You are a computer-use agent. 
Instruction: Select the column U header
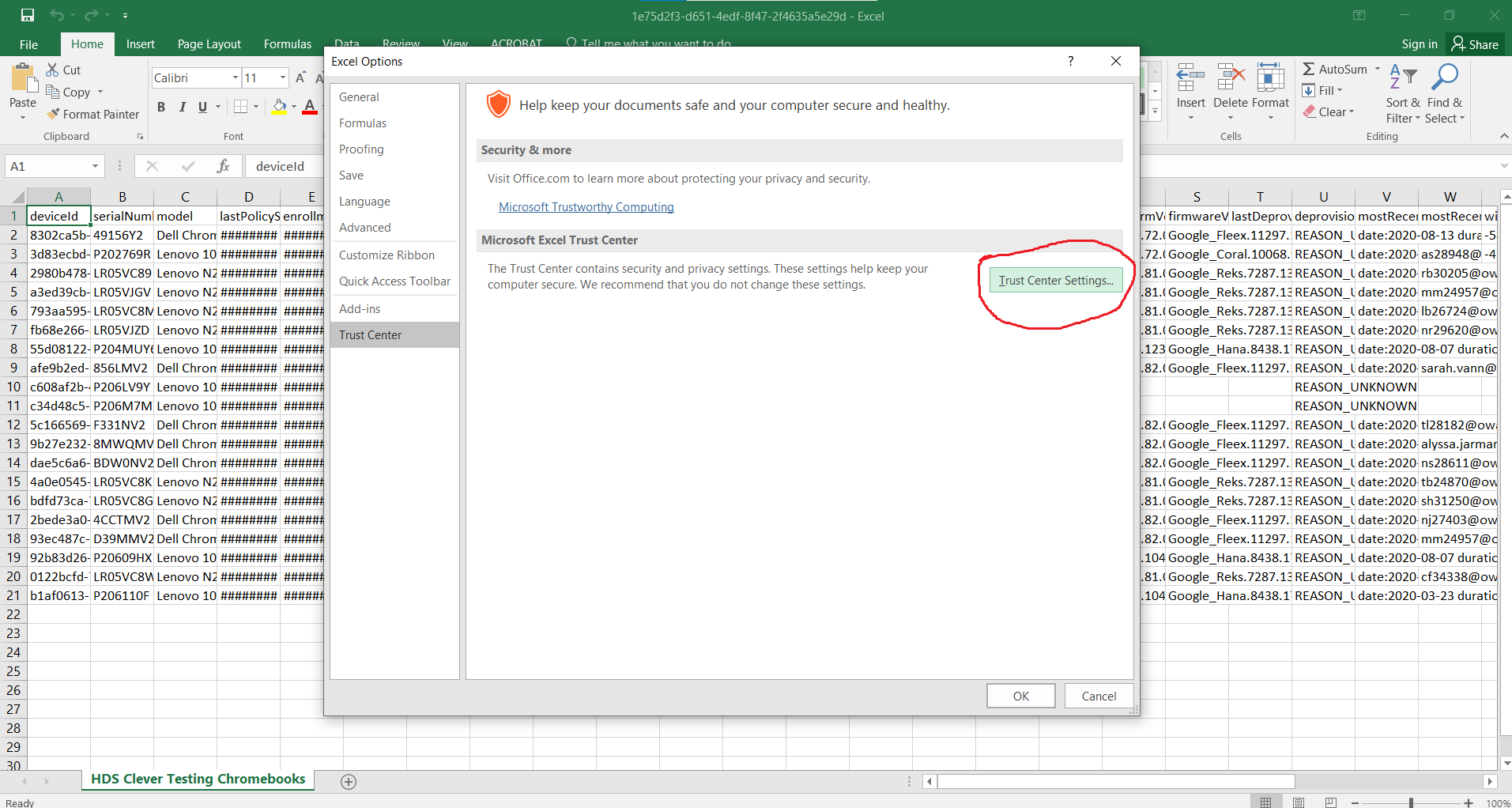1323,197
